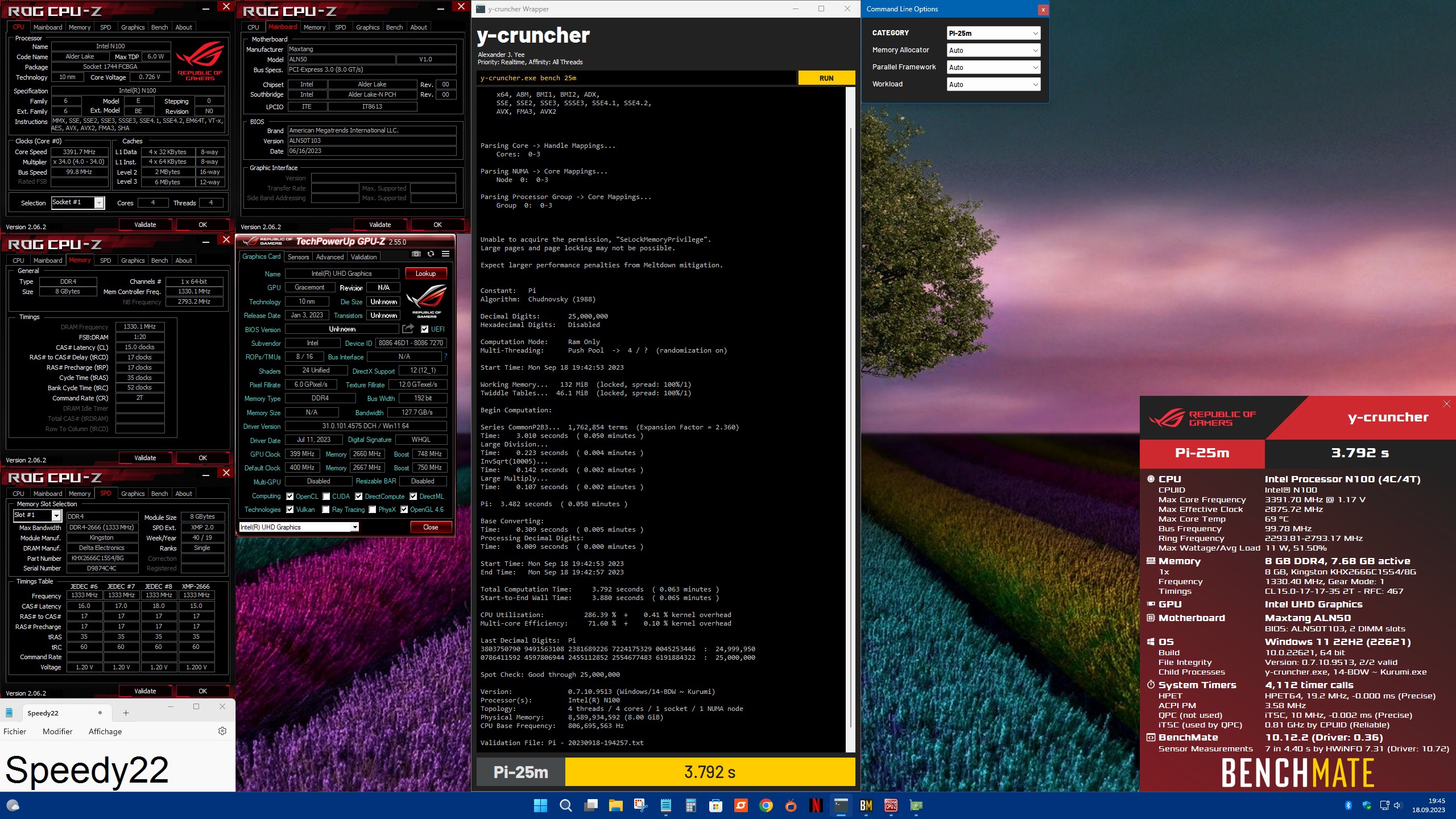Open Fichier menu in Notepad
The image size is (1456, 819).
(15, 731)
